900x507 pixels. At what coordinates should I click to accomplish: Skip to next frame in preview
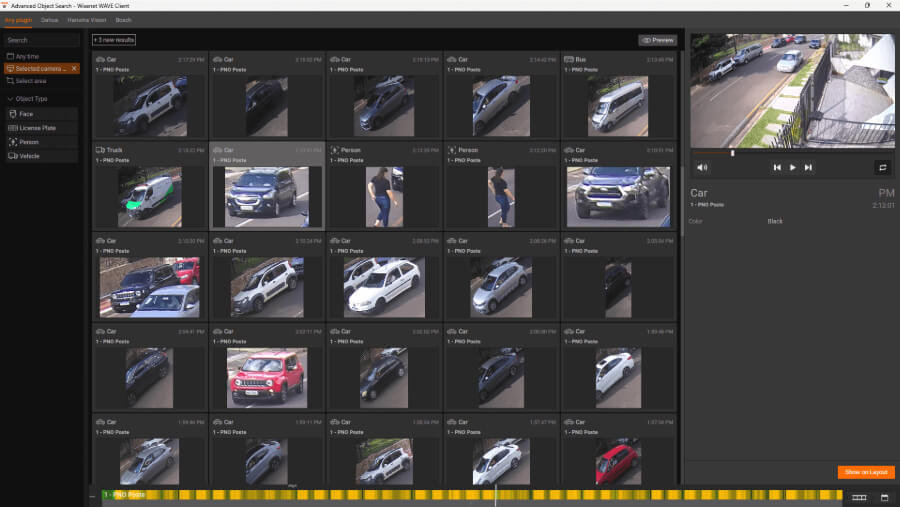(808, 167)
